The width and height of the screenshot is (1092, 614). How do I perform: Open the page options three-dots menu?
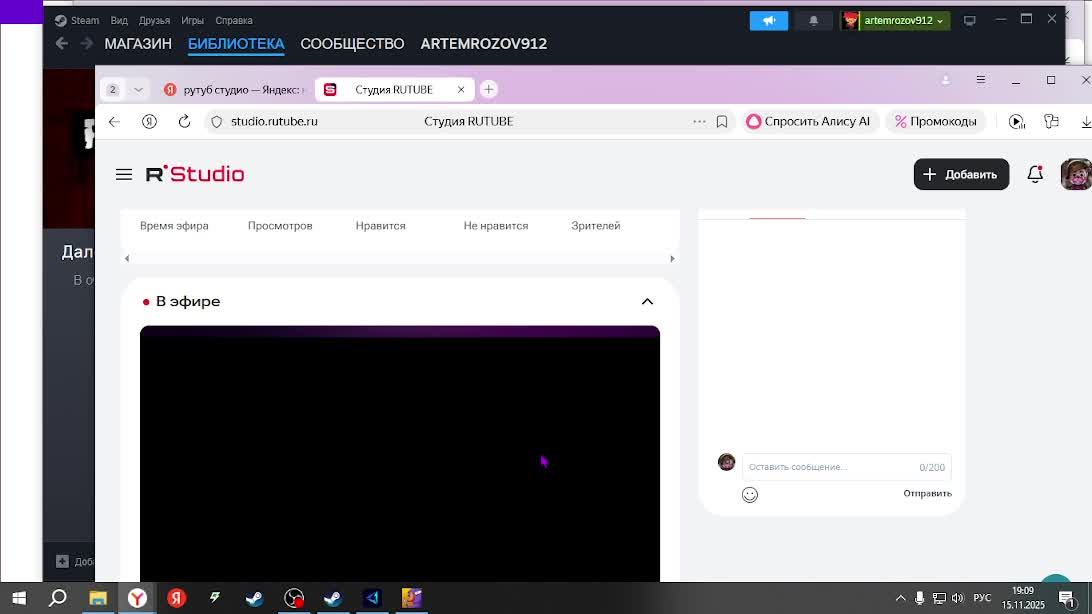click(x=699, y=121)
